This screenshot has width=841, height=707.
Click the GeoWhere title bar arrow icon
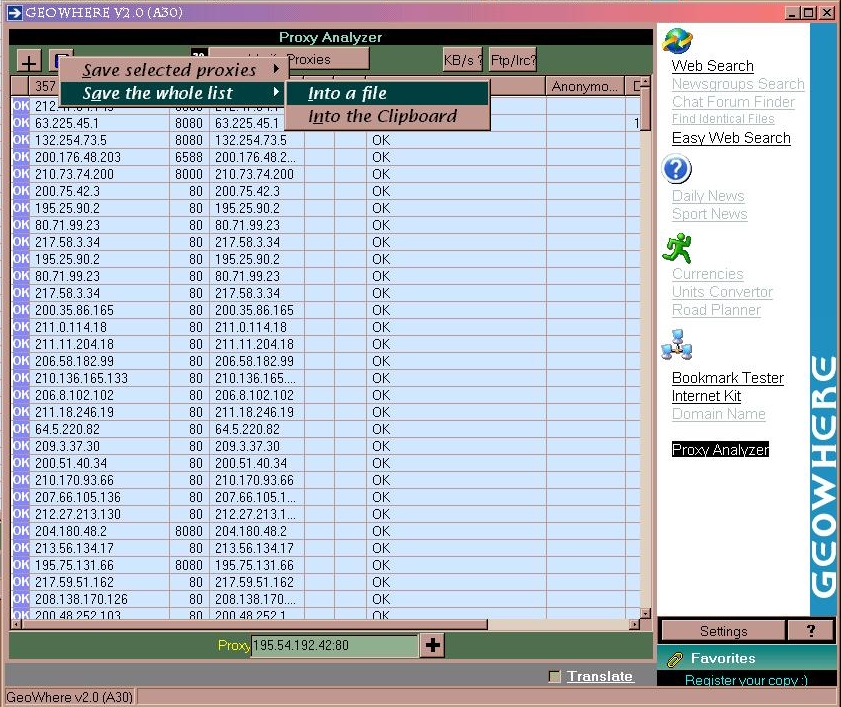(x=14, y=12)
